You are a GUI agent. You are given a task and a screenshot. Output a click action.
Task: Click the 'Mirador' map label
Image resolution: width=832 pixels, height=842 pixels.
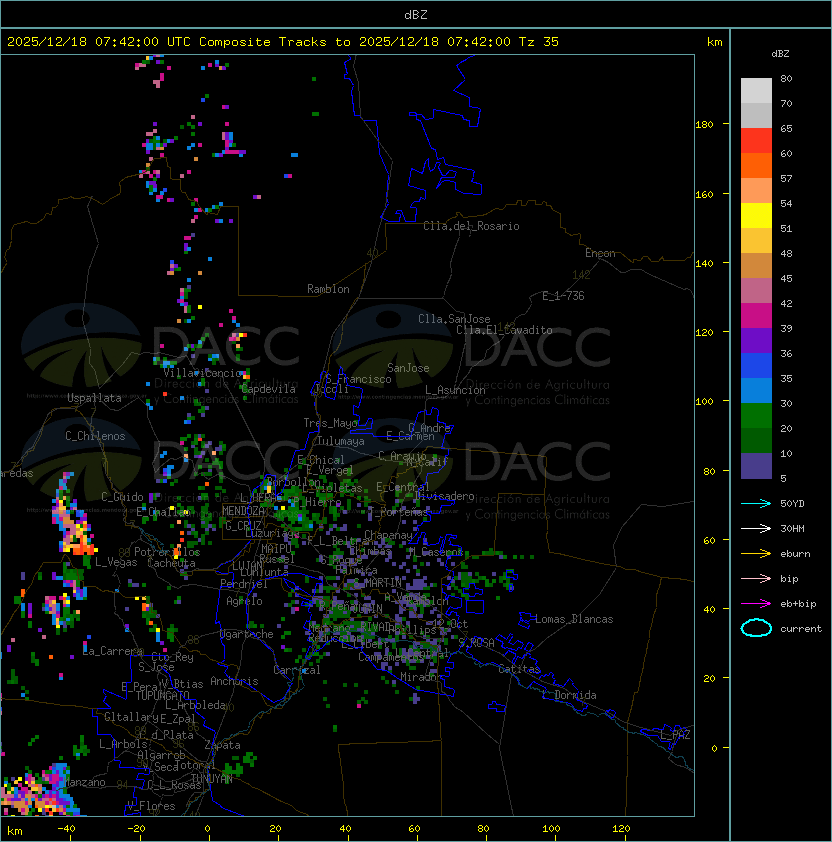pos(421,677)
